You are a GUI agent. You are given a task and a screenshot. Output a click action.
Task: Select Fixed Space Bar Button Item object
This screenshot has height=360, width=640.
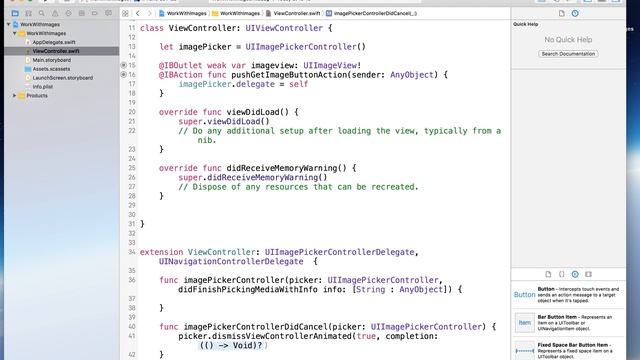[x=568, y=351]
